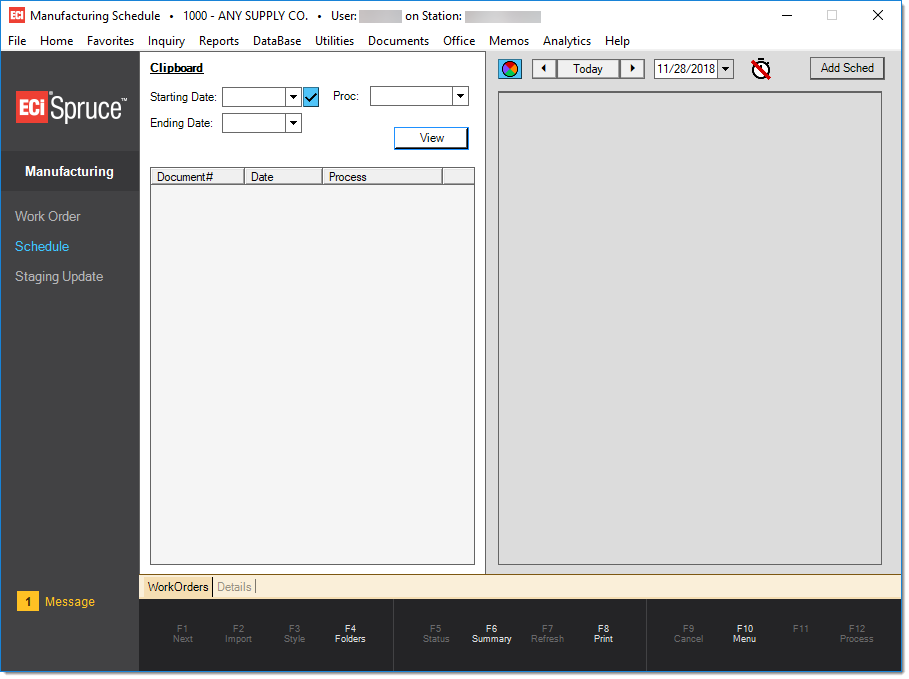Click the 11/28/2018 date field
The image size is (909, 679).
[x=686, y=69]
